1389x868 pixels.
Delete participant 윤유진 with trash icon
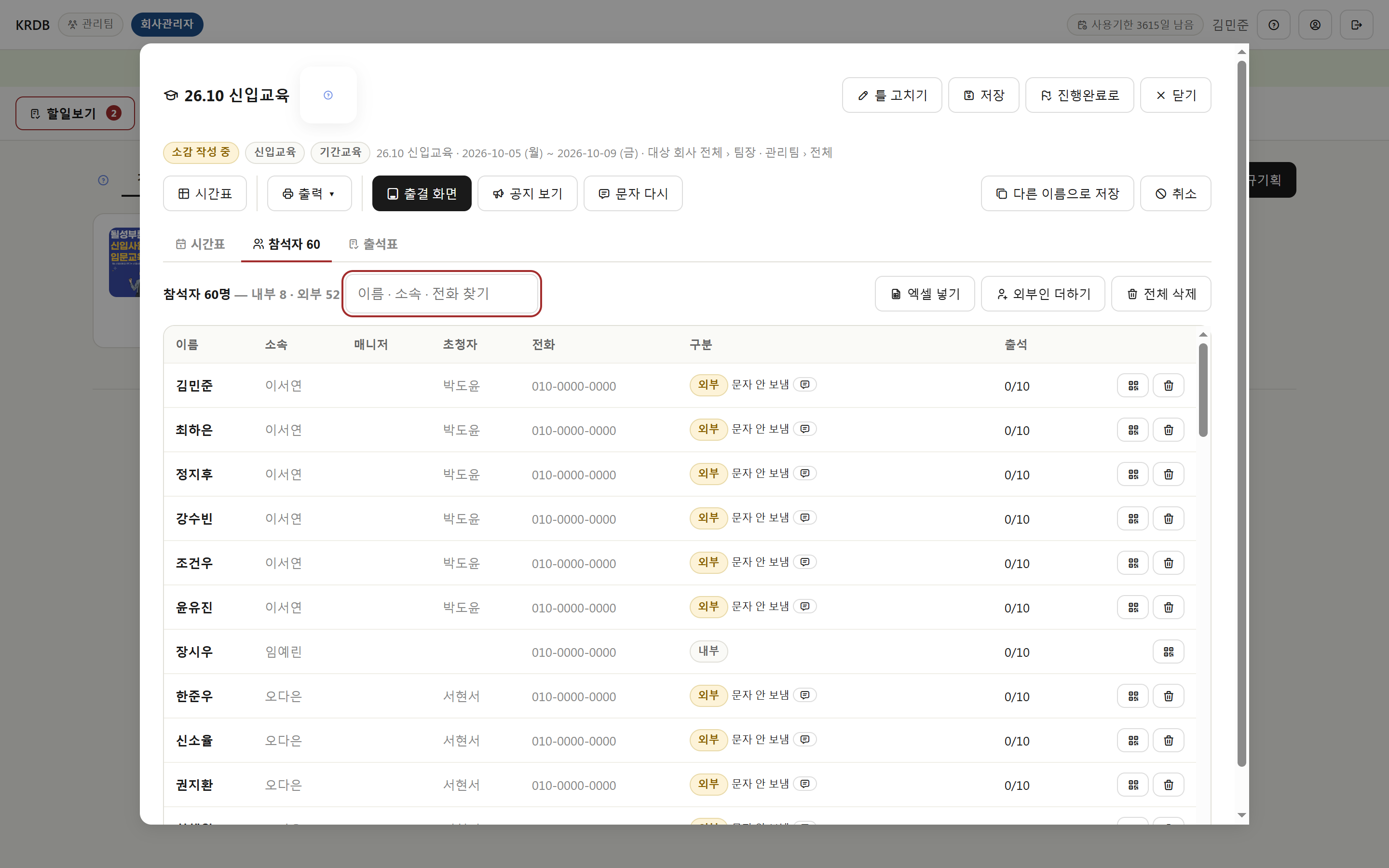point(1168,608)
